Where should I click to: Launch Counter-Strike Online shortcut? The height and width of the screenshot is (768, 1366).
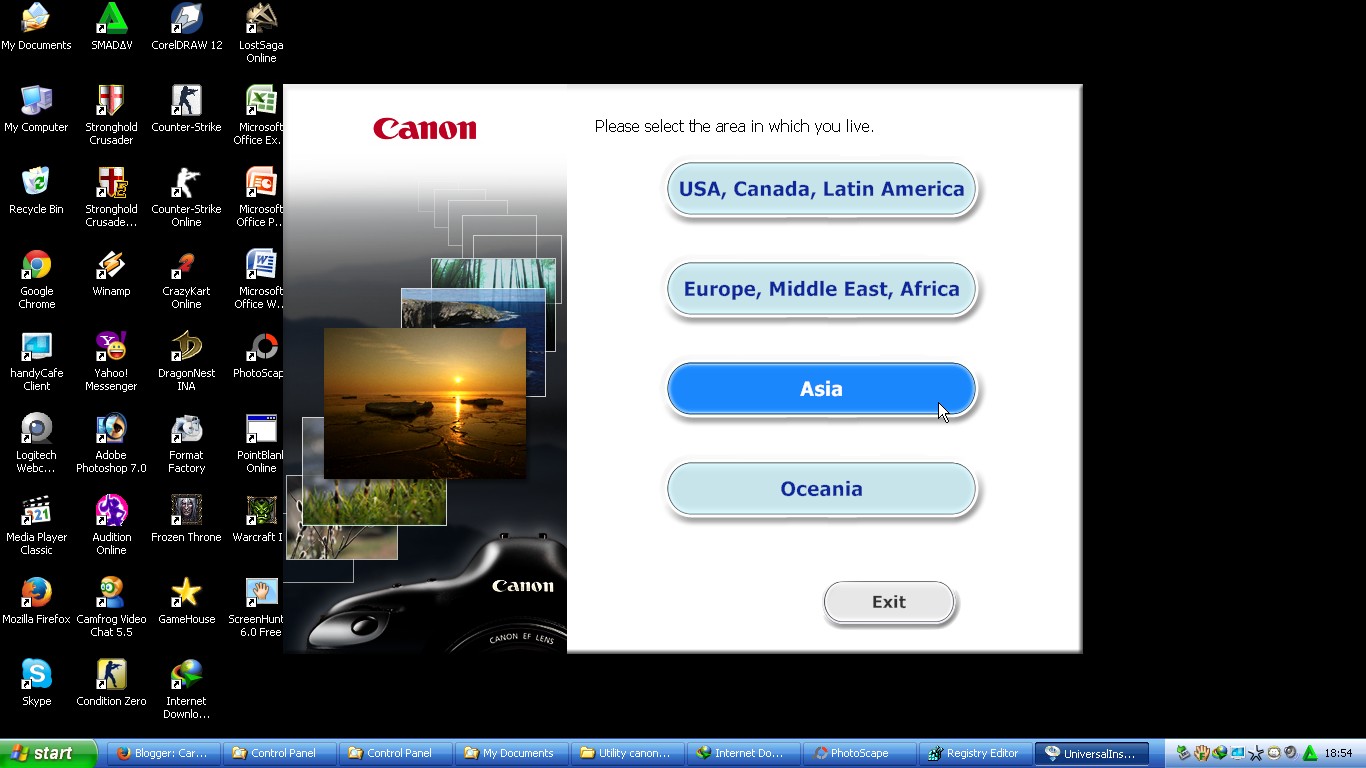click(x=186, y=198)
